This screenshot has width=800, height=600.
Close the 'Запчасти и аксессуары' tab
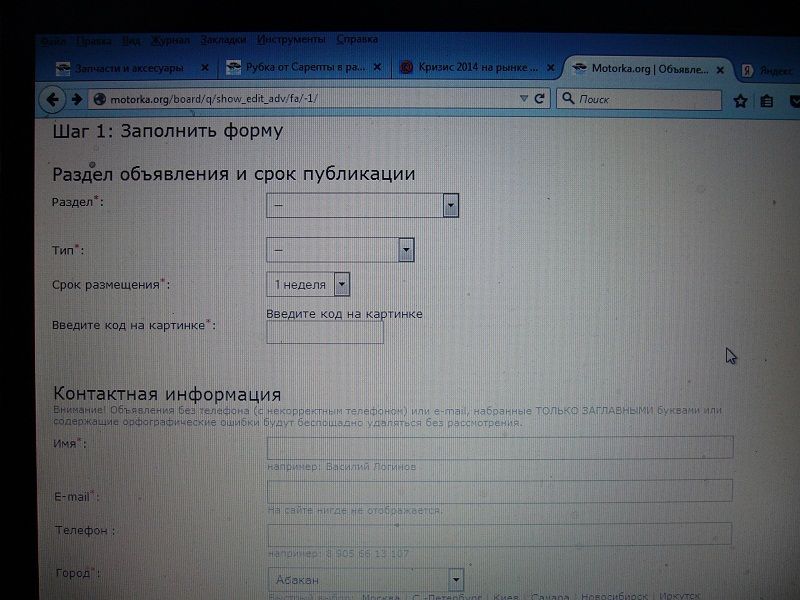tap(206, 68)
